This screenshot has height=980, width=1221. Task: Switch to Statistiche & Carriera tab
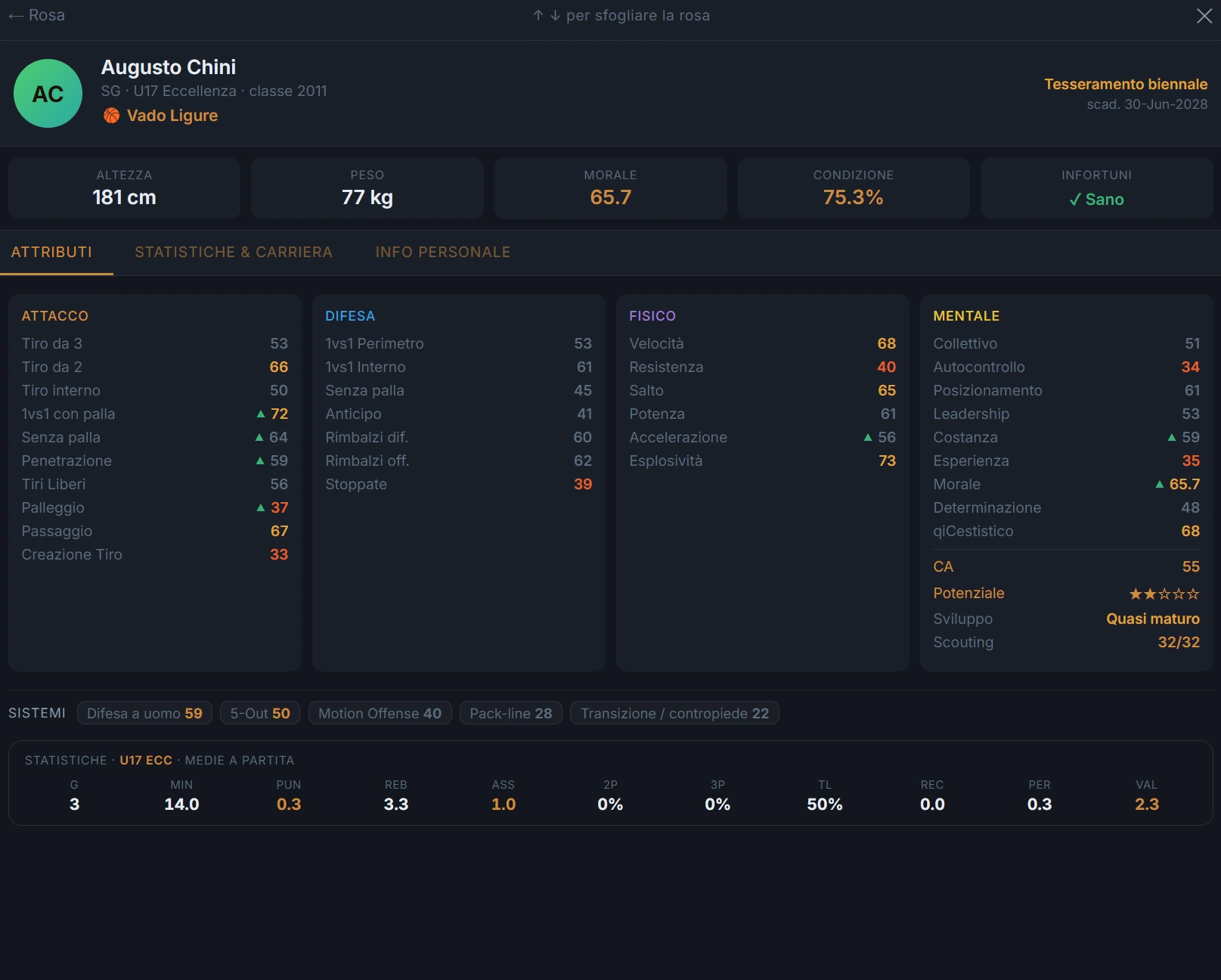[x=234, y=252]
